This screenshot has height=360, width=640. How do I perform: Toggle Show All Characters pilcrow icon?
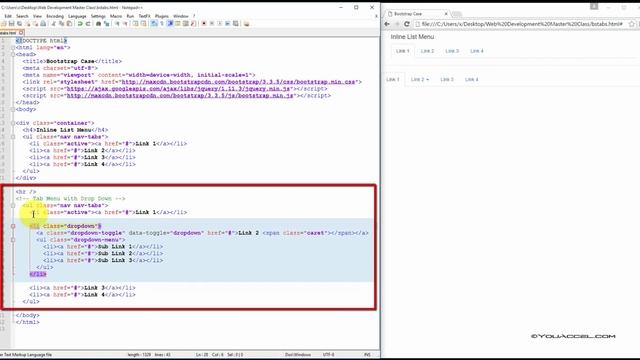162,24
